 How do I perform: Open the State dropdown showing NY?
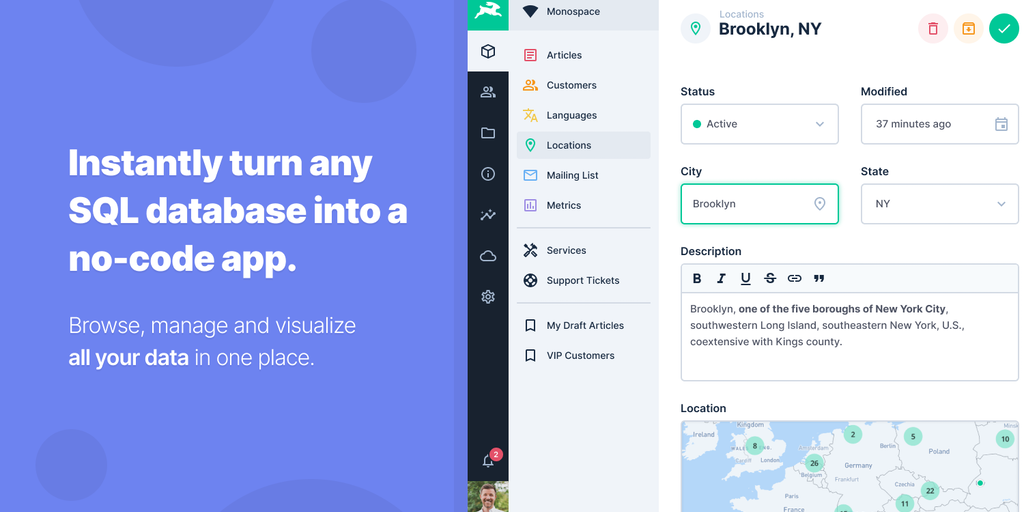point(940,204)
